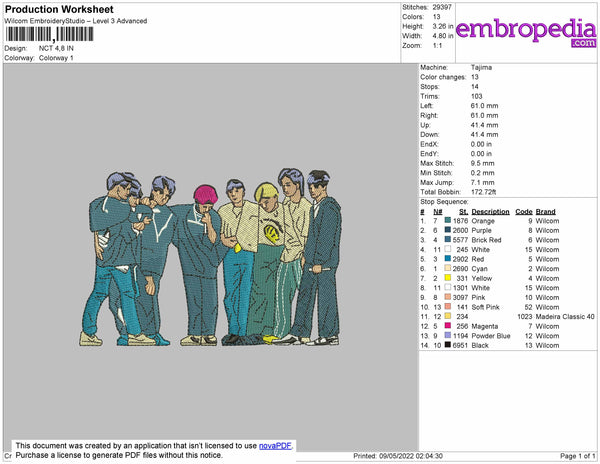Select the Yellow 331 color swatch

[448, 278]
